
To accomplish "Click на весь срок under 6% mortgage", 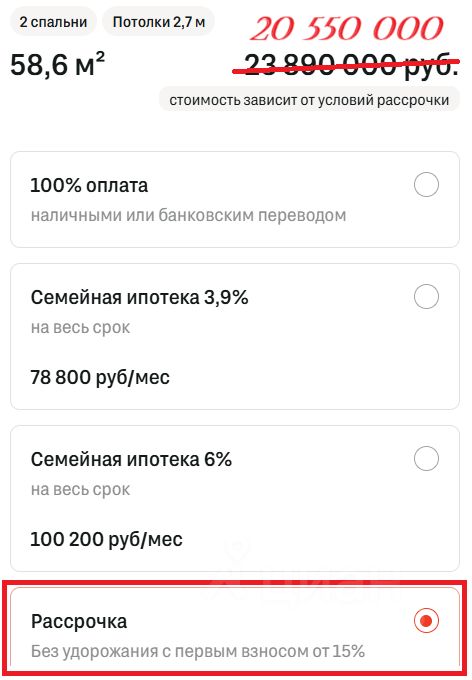I will (80, 489).
